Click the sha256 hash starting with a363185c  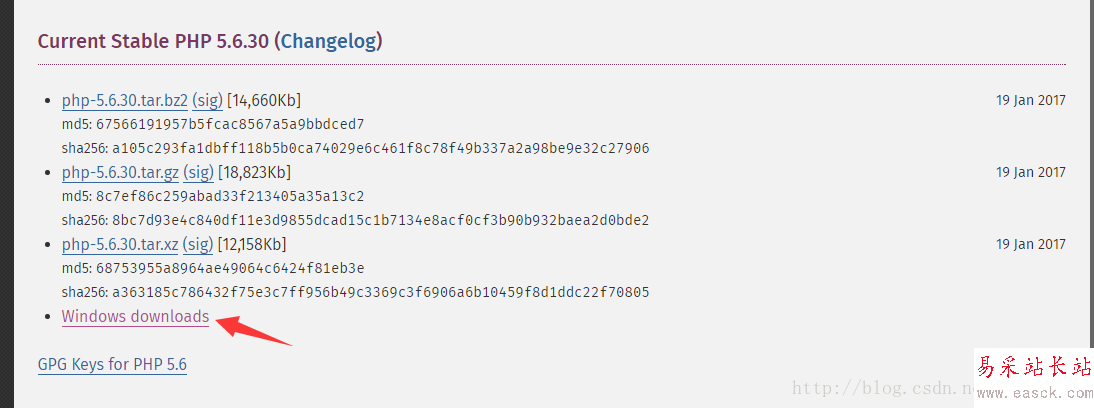[x=380, y=292]
